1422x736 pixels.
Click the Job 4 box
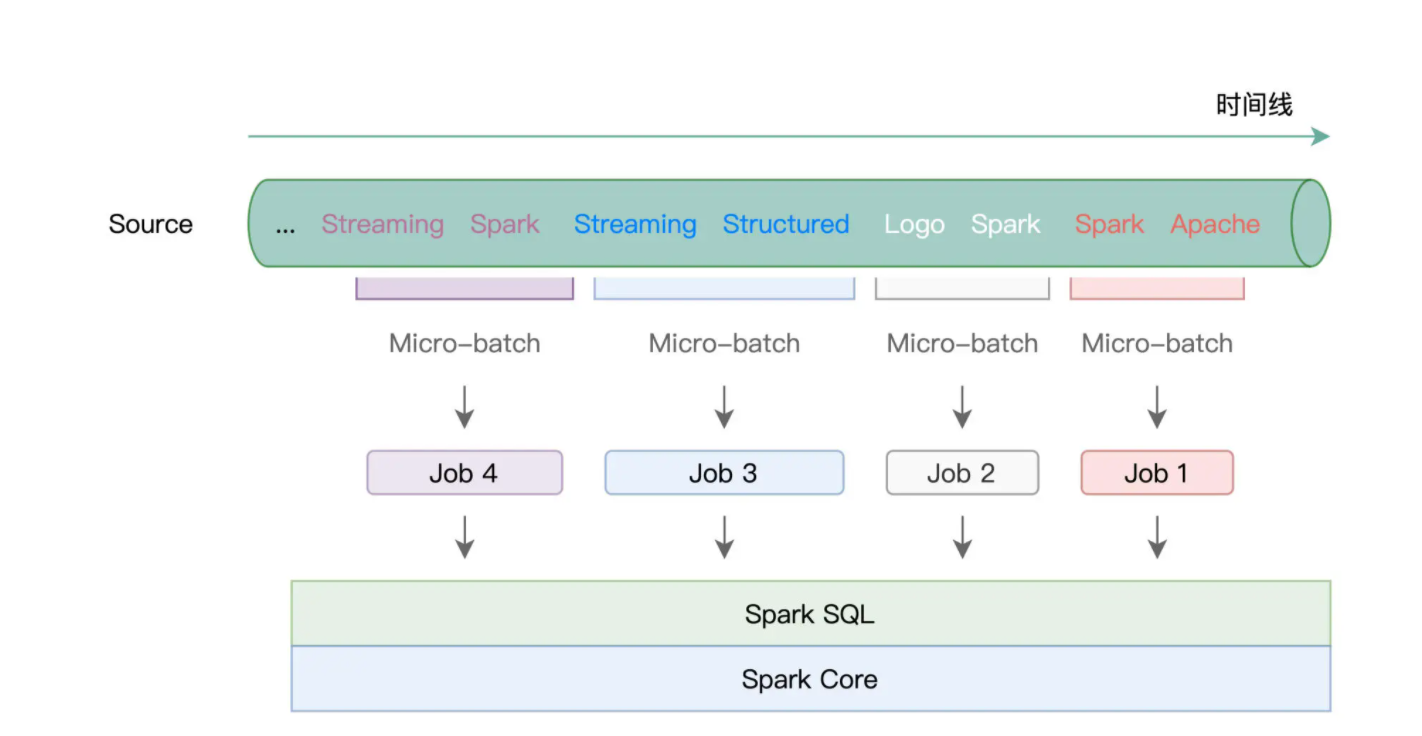465,473
